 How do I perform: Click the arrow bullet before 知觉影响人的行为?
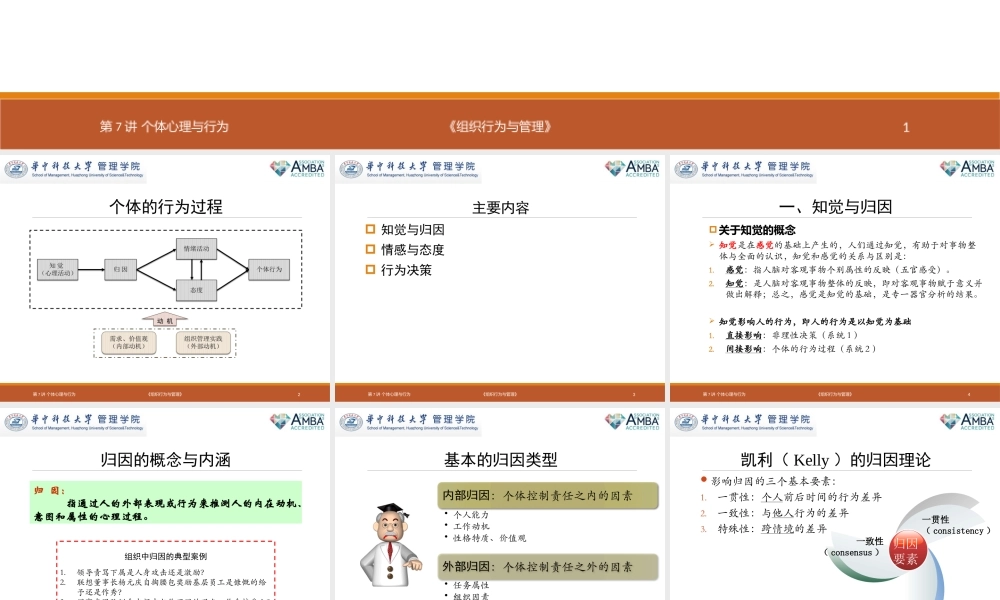tap(711, 321)
